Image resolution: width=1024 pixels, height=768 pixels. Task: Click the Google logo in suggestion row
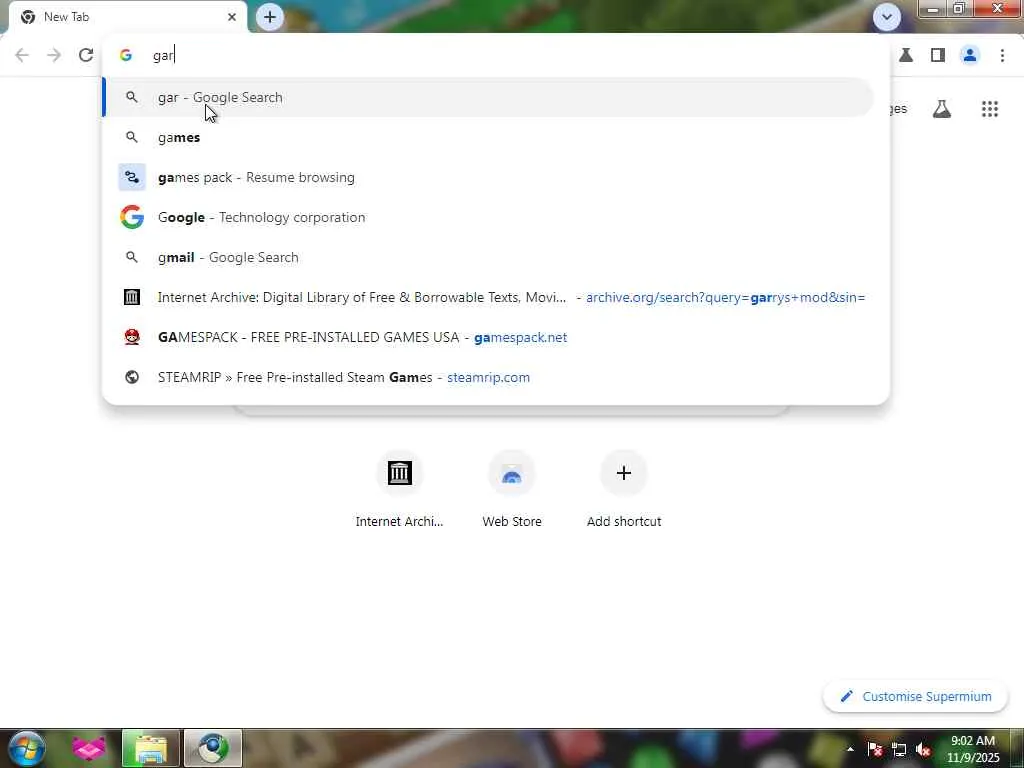(x=132, y=217)
